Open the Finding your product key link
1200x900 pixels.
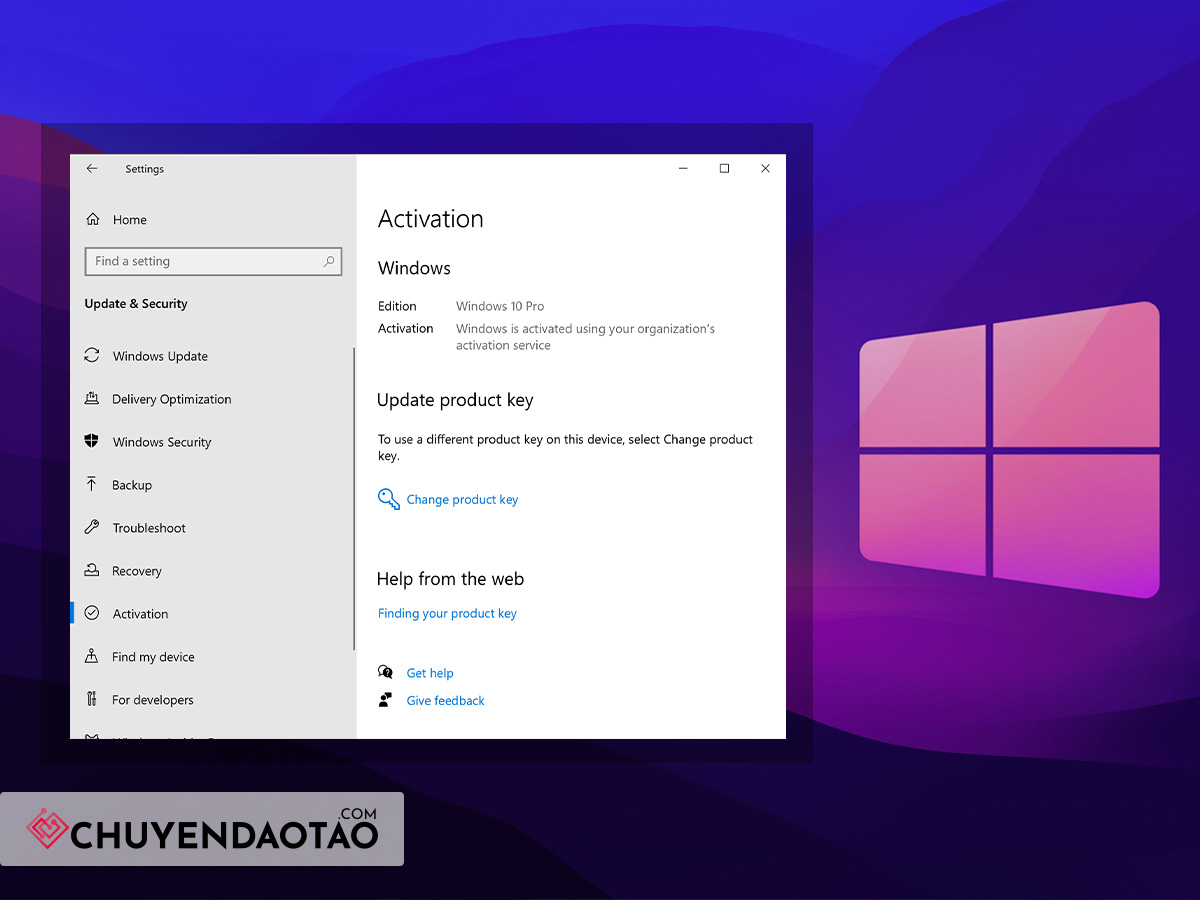pos(447,614)
